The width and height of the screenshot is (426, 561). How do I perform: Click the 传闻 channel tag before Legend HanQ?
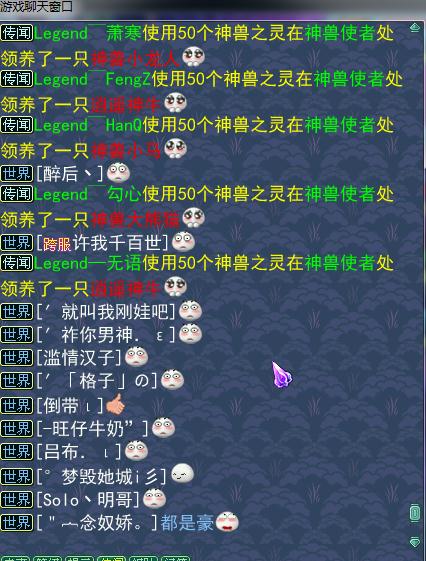17,125
